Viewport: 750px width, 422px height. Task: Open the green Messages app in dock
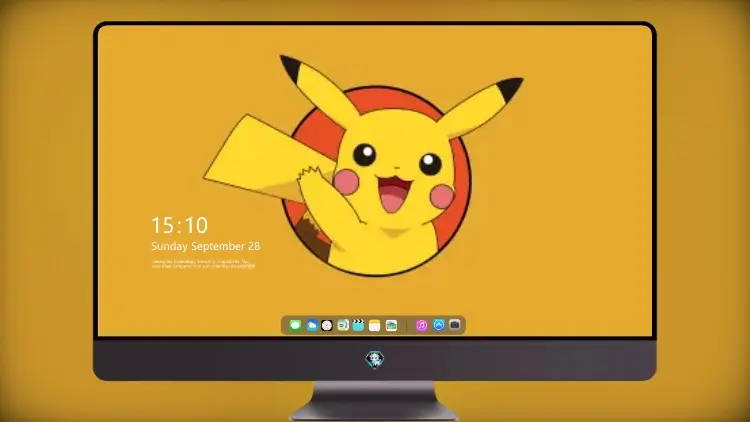pyautogui.click(x=295, y=325)
